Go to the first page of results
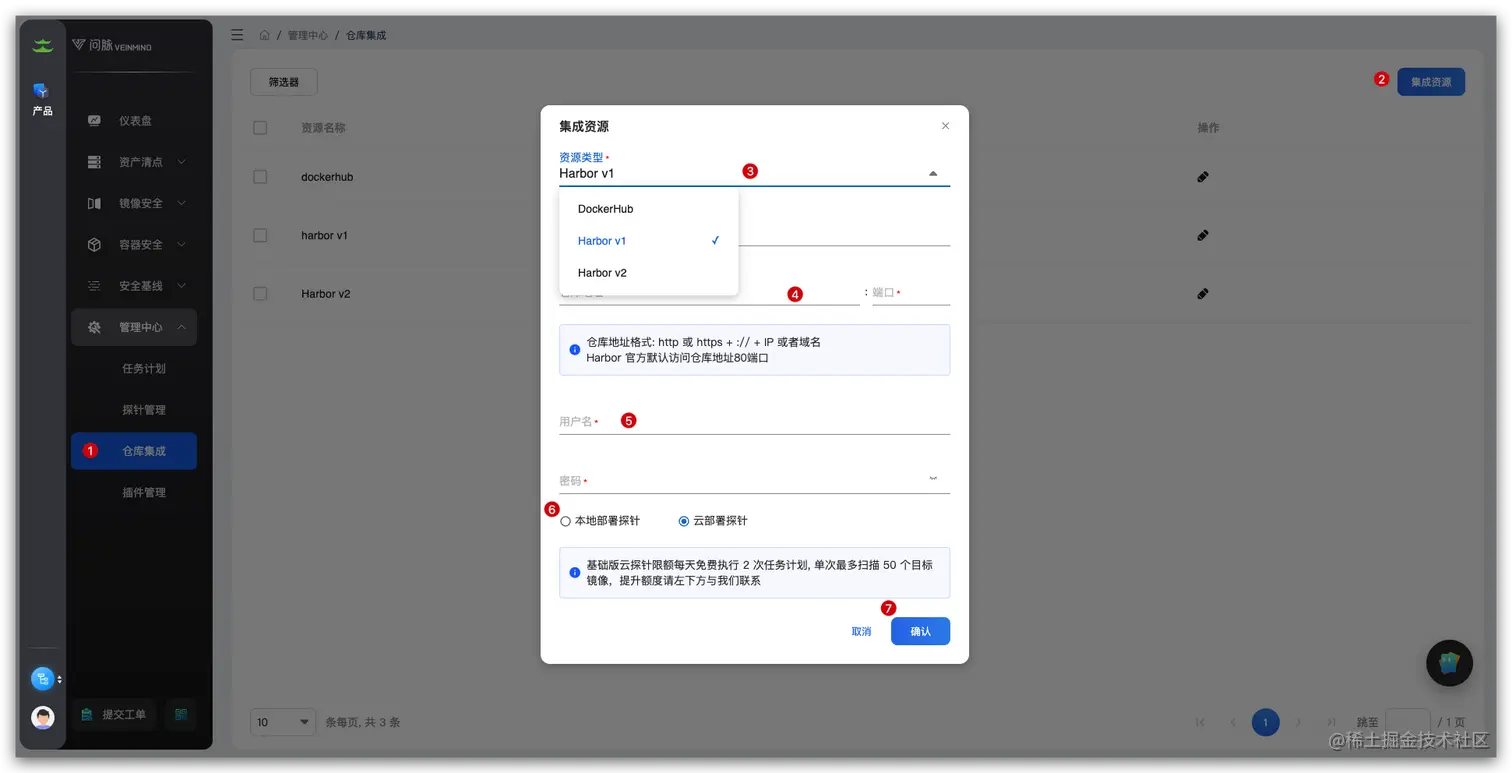Viewport: 1512px width, 773px height. [1200, 722]
